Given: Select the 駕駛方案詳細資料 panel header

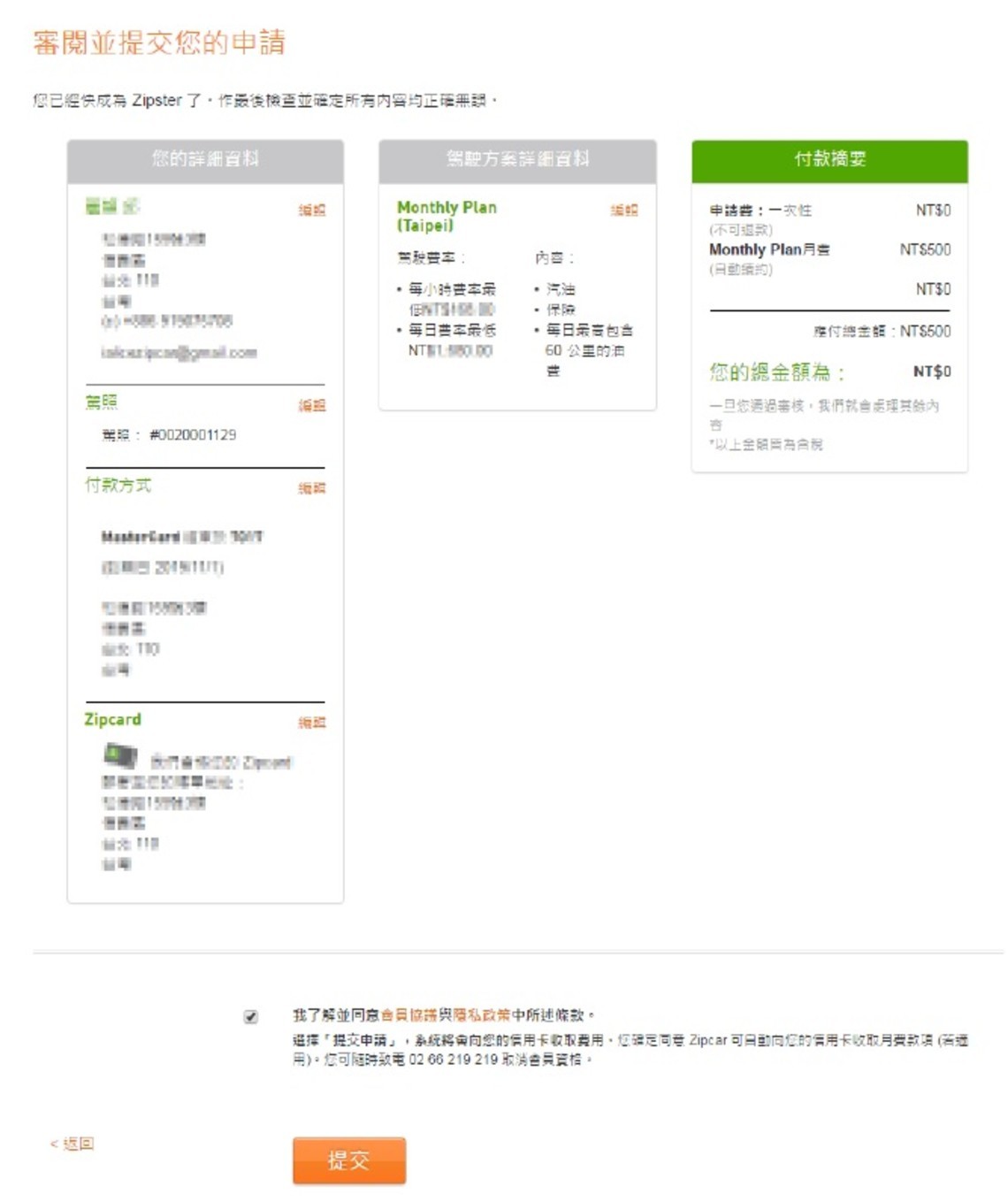Looking at the screenshot, I should (517, 161).
